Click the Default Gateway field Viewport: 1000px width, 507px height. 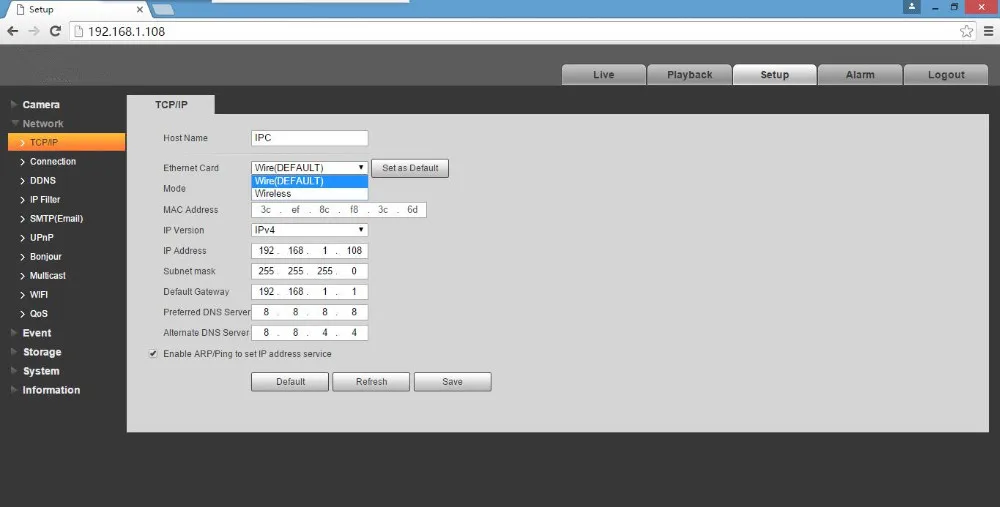pyautogui.click(x=309, y=291)
